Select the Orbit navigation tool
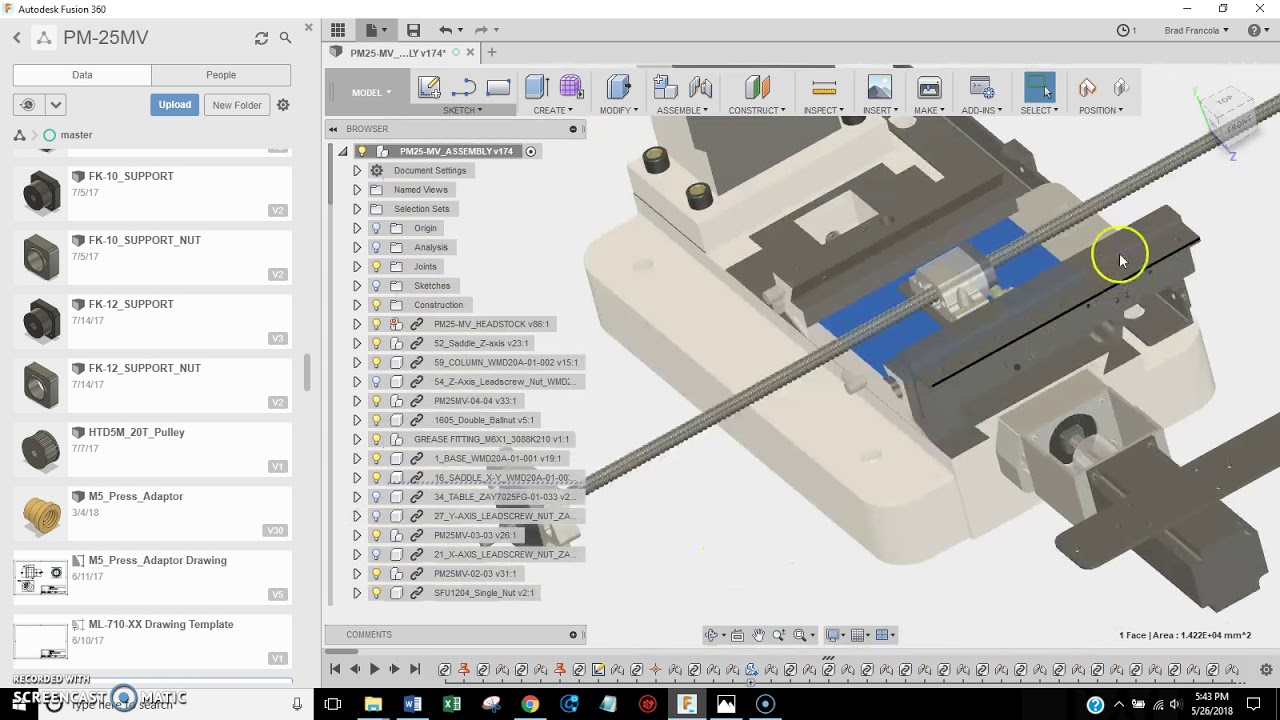 pyautogui.click(x=711, y=635)
